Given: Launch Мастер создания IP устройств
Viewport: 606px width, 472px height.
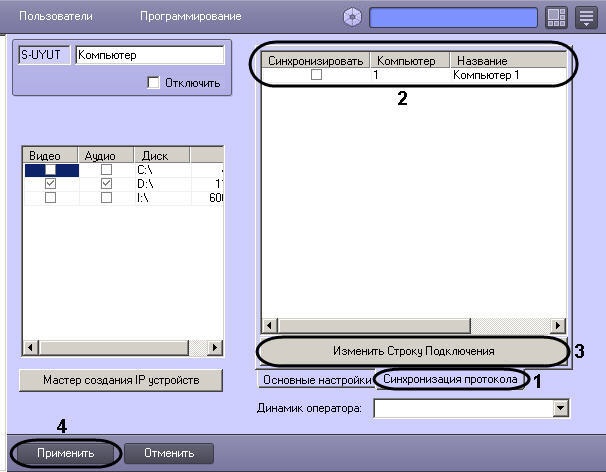Looking at the screenshot, I should (x=120, y=380).
